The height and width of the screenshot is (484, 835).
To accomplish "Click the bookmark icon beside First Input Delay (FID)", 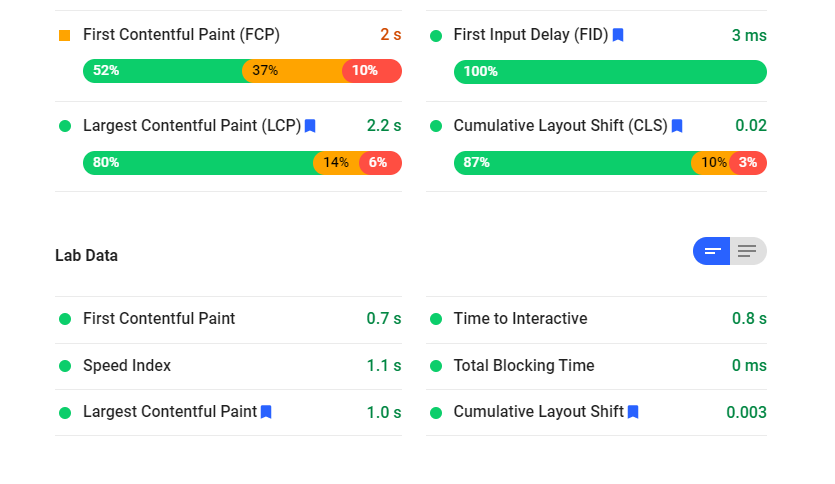I will [618, 35].
